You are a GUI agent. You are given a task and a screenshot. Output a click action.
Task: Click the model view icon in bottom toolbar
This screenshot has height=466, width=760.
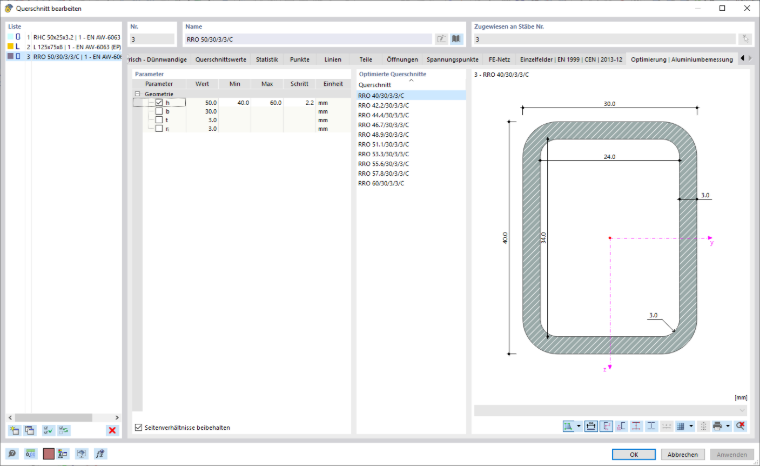coord(81,454)
